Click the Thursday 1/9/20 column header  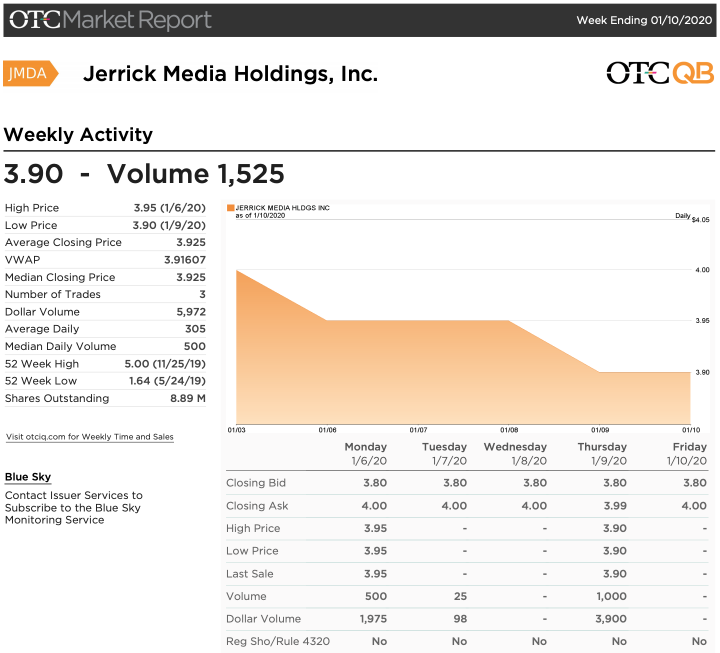click(x=602, y=454)
